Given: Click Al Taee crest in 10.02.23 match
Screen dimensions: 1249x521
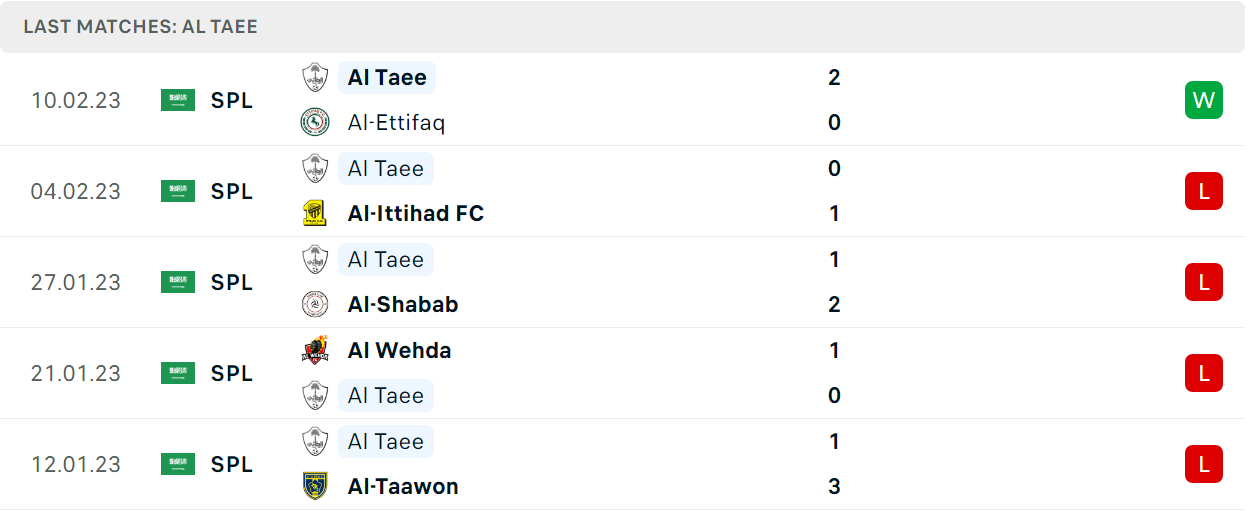Looking at the screenshot, I should coord(315,77).
